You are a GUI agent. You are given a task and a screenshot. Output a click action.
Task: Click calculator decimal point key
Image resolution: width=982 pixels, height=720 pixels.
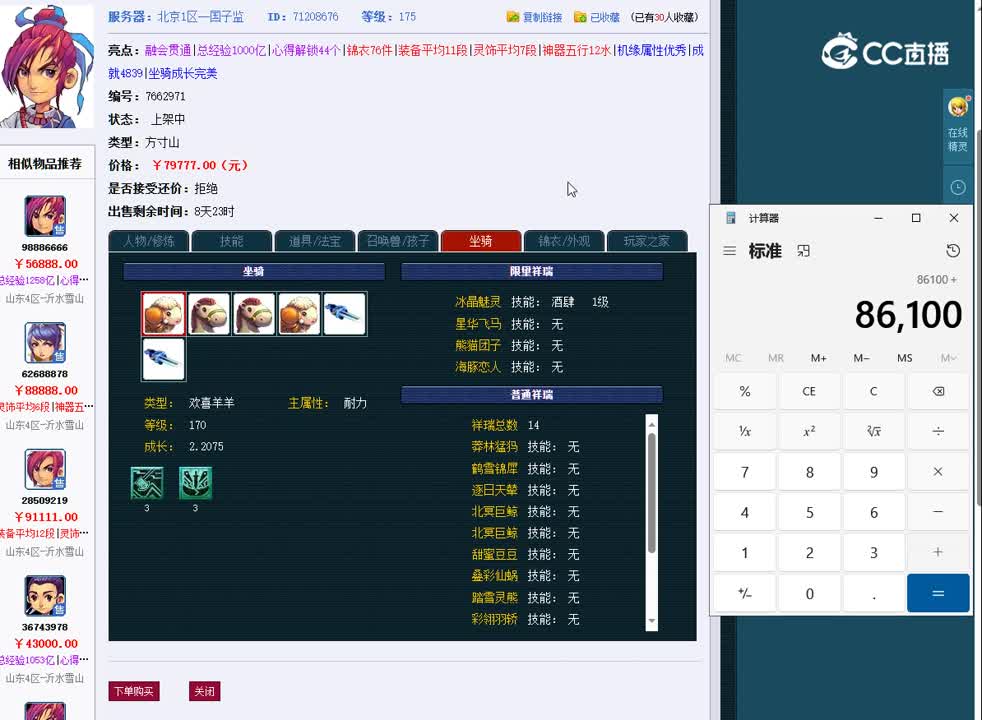(x=874, y=593)
